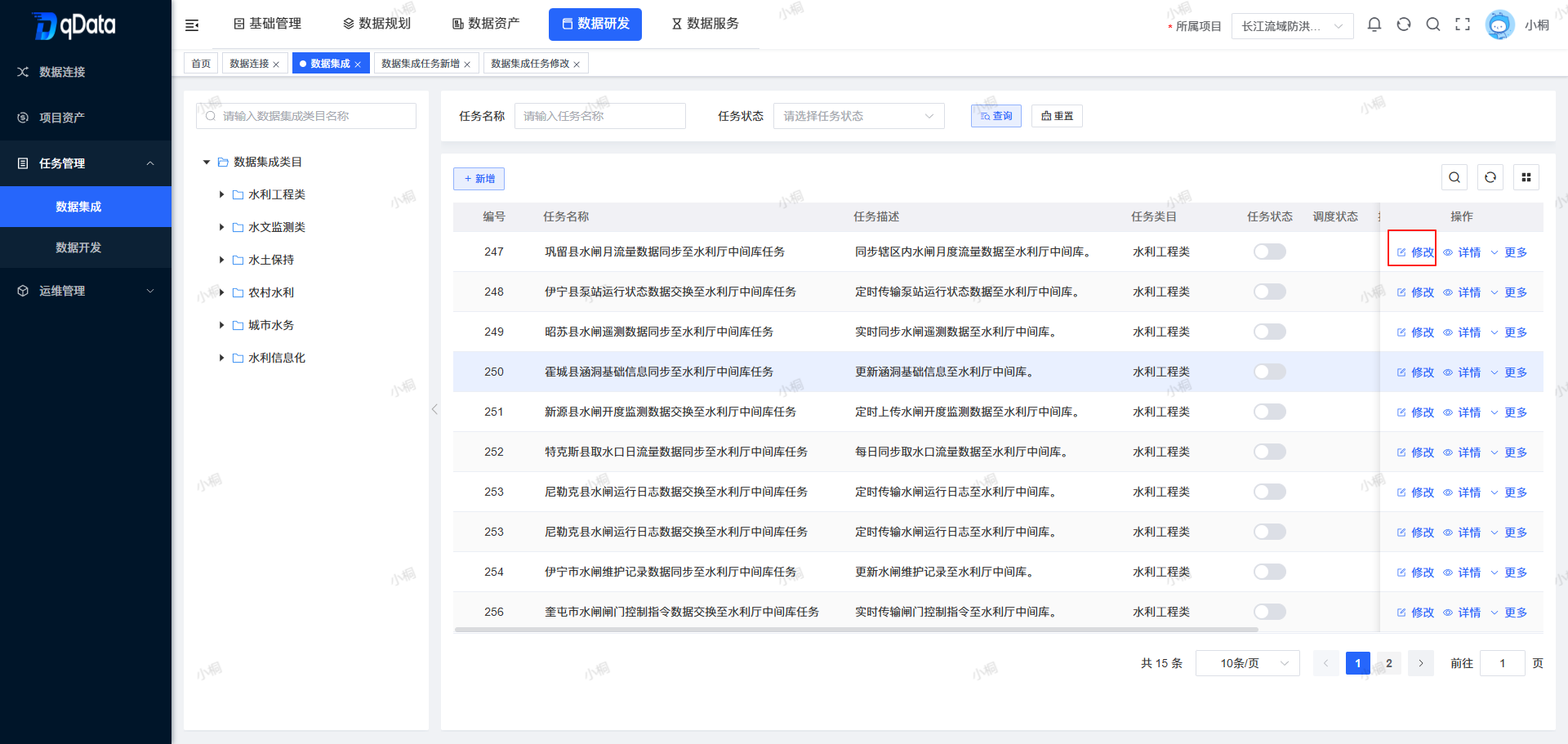The width and height of the screenshot is (1568, 744).
Task: Toggle status switch for task 248
Action: coord(1270,292)
